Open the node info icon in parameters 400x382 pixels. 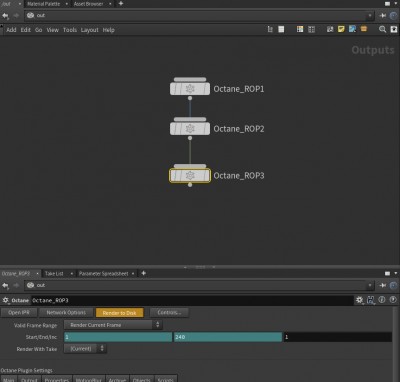pyautogui.click(x=382, y=300)
